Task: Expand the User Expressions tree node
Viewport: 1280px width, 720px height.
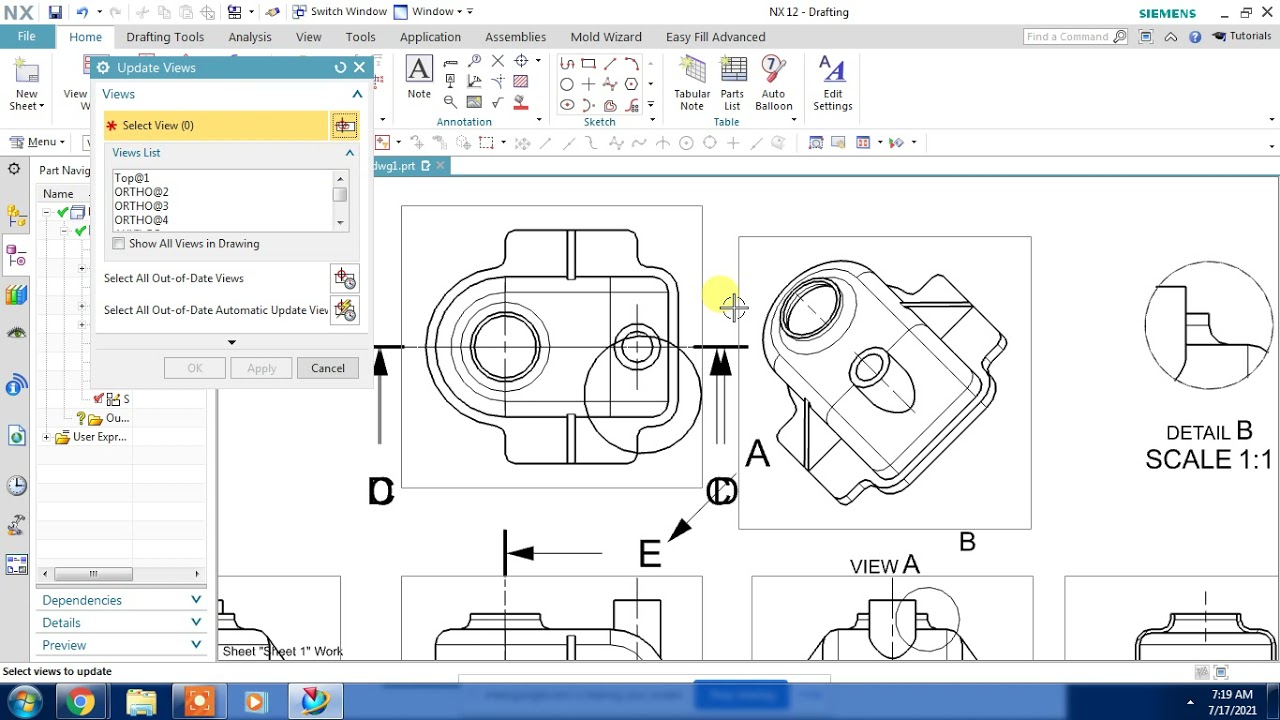Action: pos(47,437)
